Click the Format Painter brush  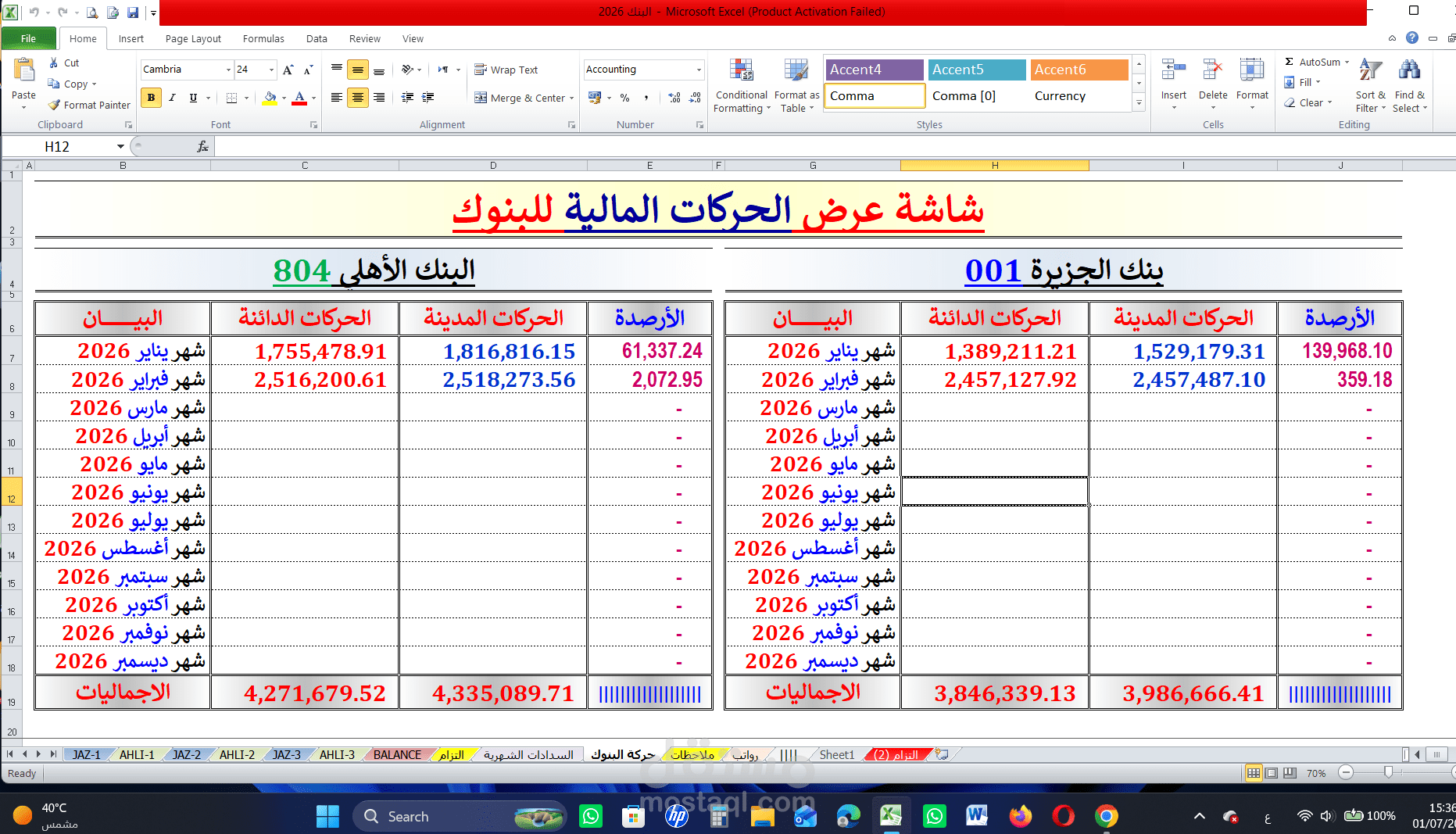click(54, 105)
